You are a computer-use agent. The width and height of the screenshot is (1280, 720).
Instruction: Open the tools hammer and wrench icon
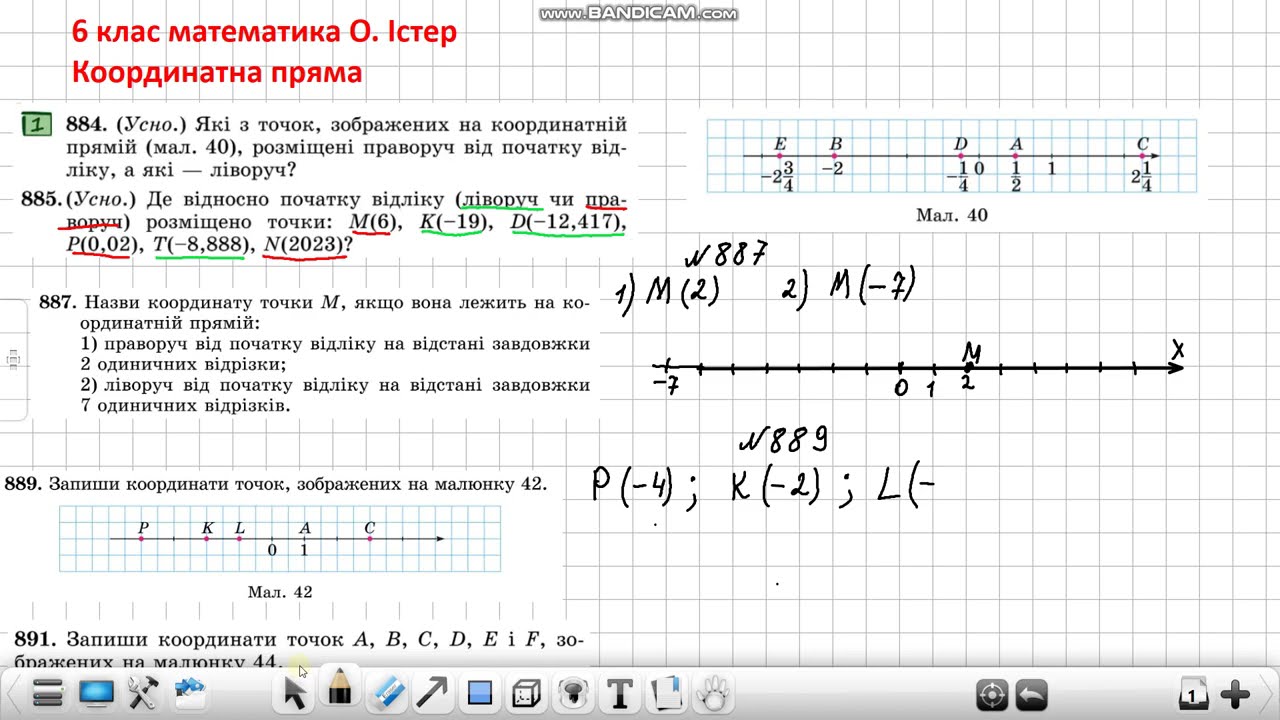pos(144,692)
